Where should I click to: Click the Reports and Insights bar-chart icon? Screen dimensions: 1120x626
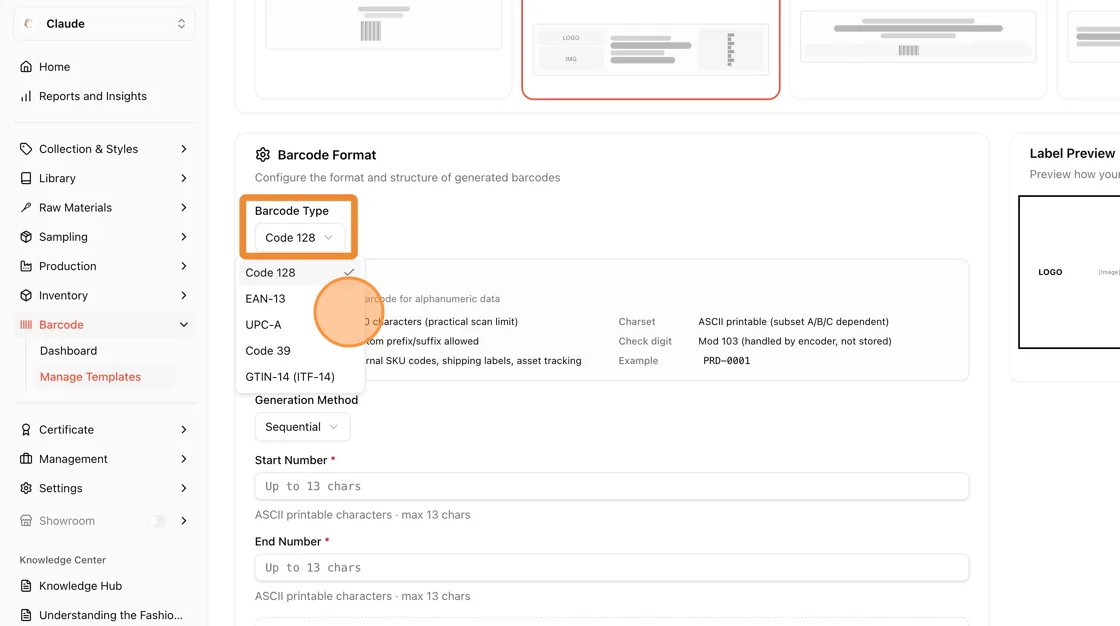(x=26, y=96)
